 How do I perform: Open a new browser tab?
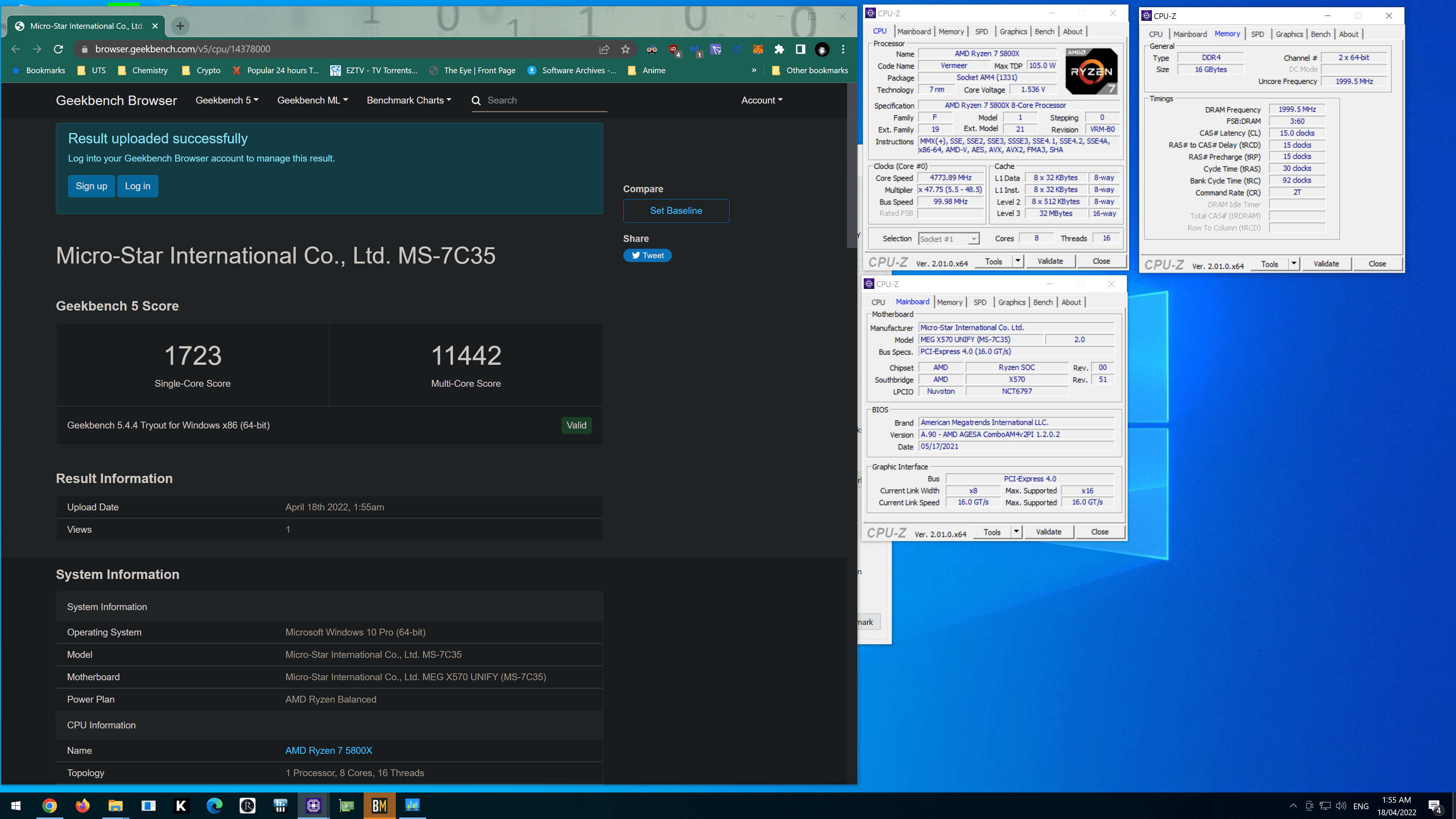point(180,25)
